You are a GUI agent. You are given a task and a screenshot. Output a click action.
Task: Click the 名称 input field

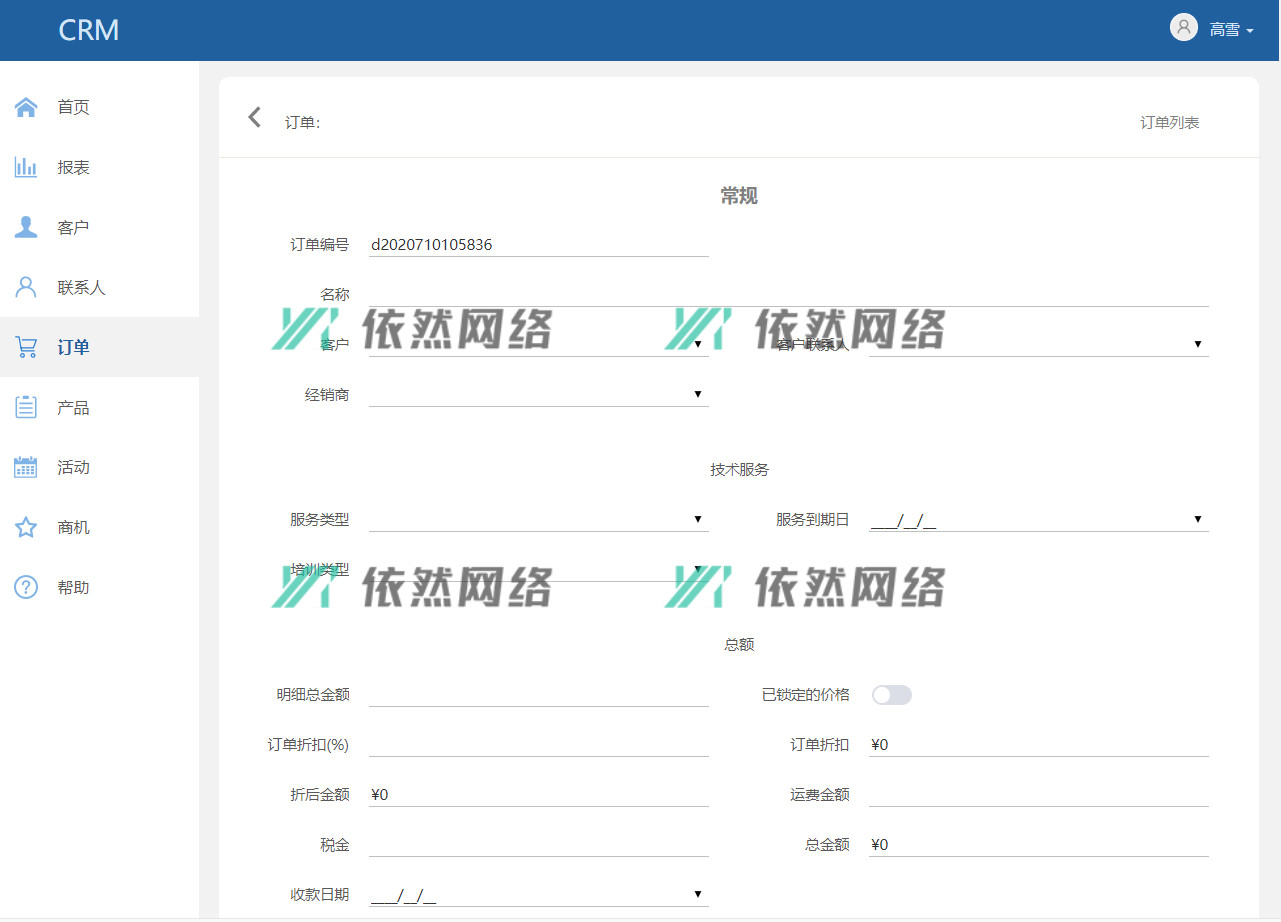788,294
